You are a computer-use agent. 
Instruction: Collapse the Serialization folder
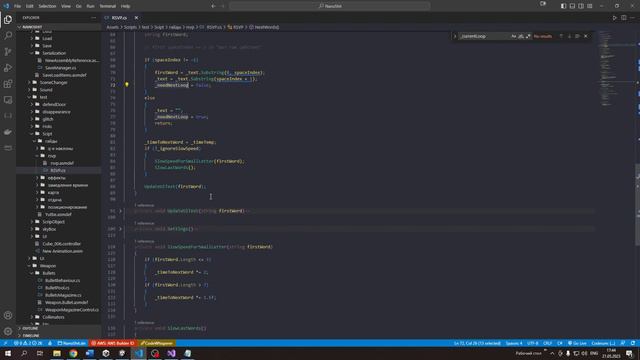coord(53,53)
